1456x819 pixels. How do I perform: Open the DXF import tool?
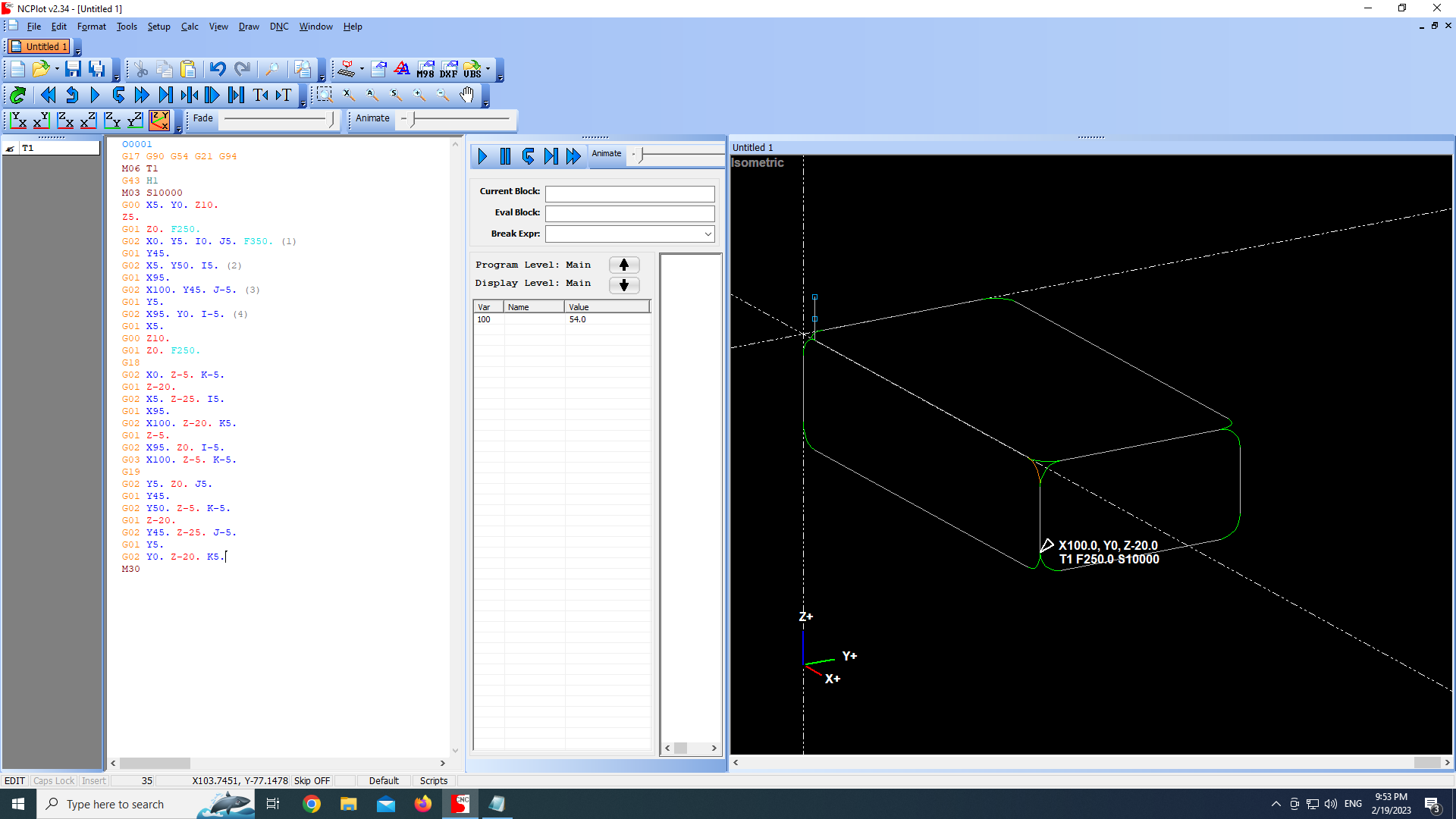(449, 70)
